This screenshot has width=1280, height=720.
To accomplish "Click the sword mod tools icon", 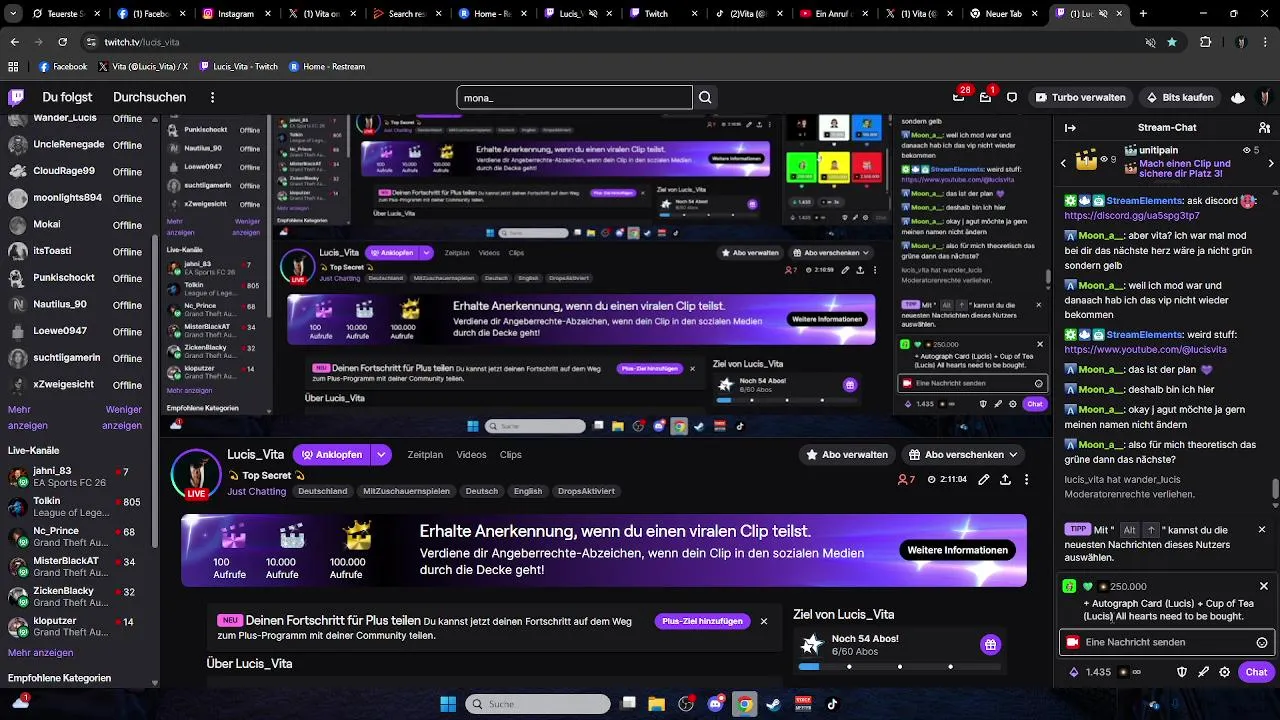I will [1203, 672].
